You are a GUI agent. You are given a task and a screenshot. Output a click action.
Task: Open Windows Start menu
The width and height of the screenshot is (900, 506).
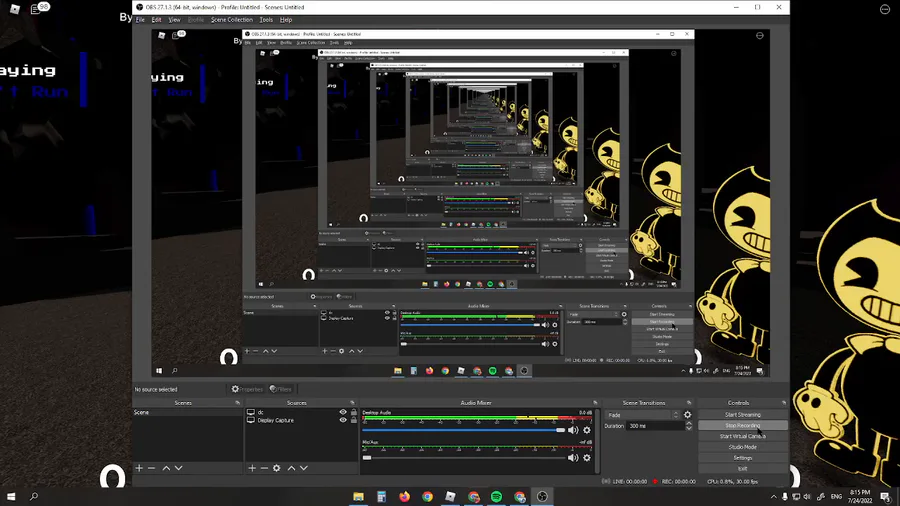[x=11, y=496]
